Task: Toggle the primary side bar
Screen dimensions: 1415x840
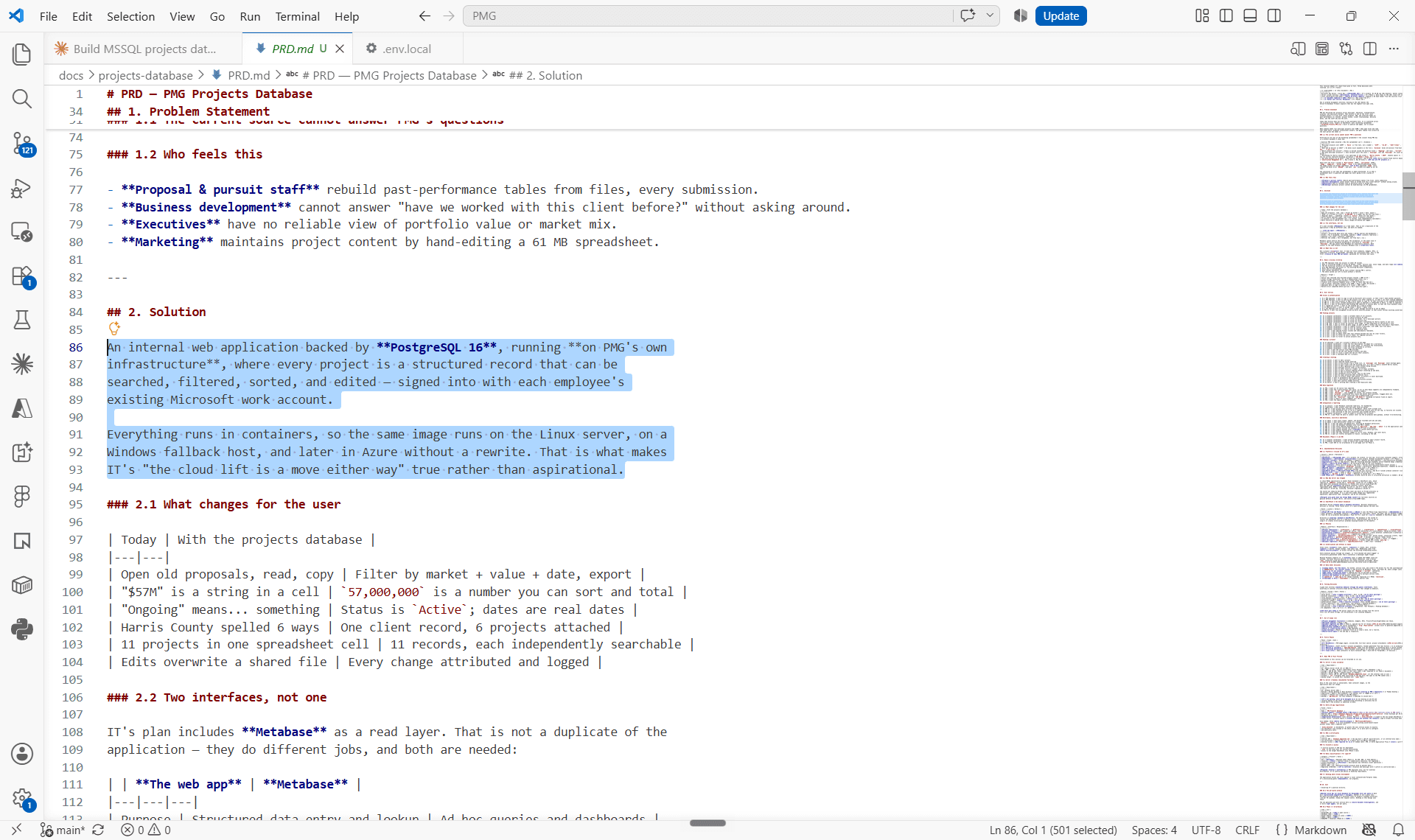Action: point(1226,15)
